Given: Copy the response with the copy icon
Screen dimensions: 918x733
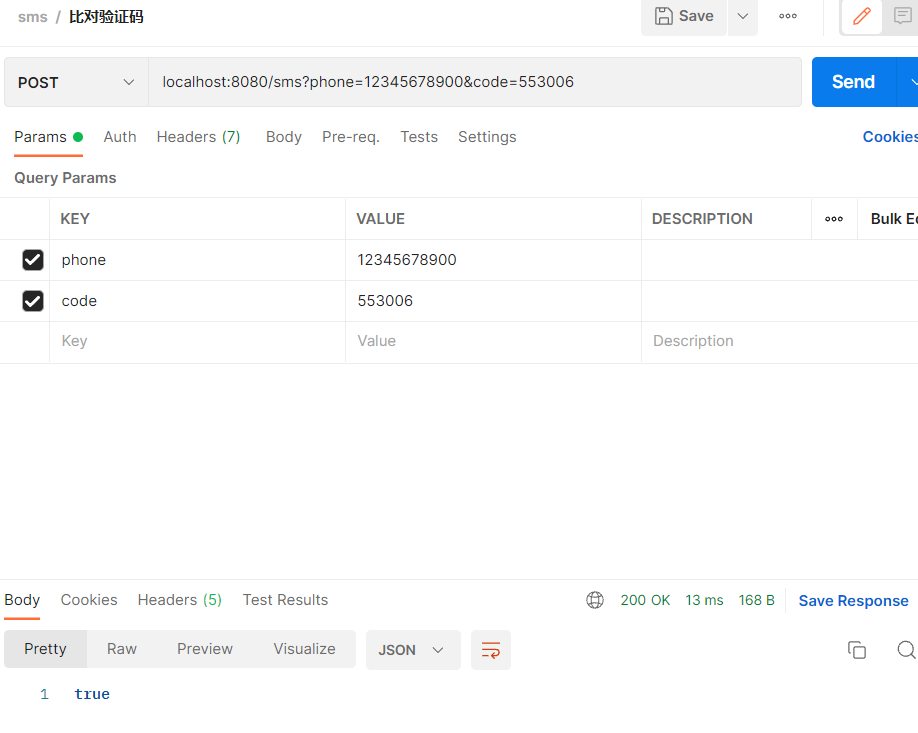Looking at the screenshot, I should click(857, 650).
